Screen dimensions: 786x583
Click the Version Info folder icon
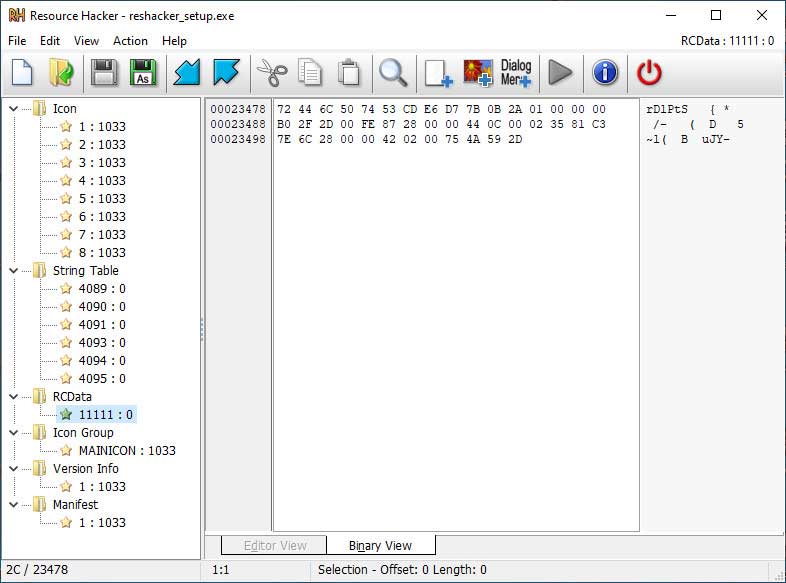coord(40,469)
